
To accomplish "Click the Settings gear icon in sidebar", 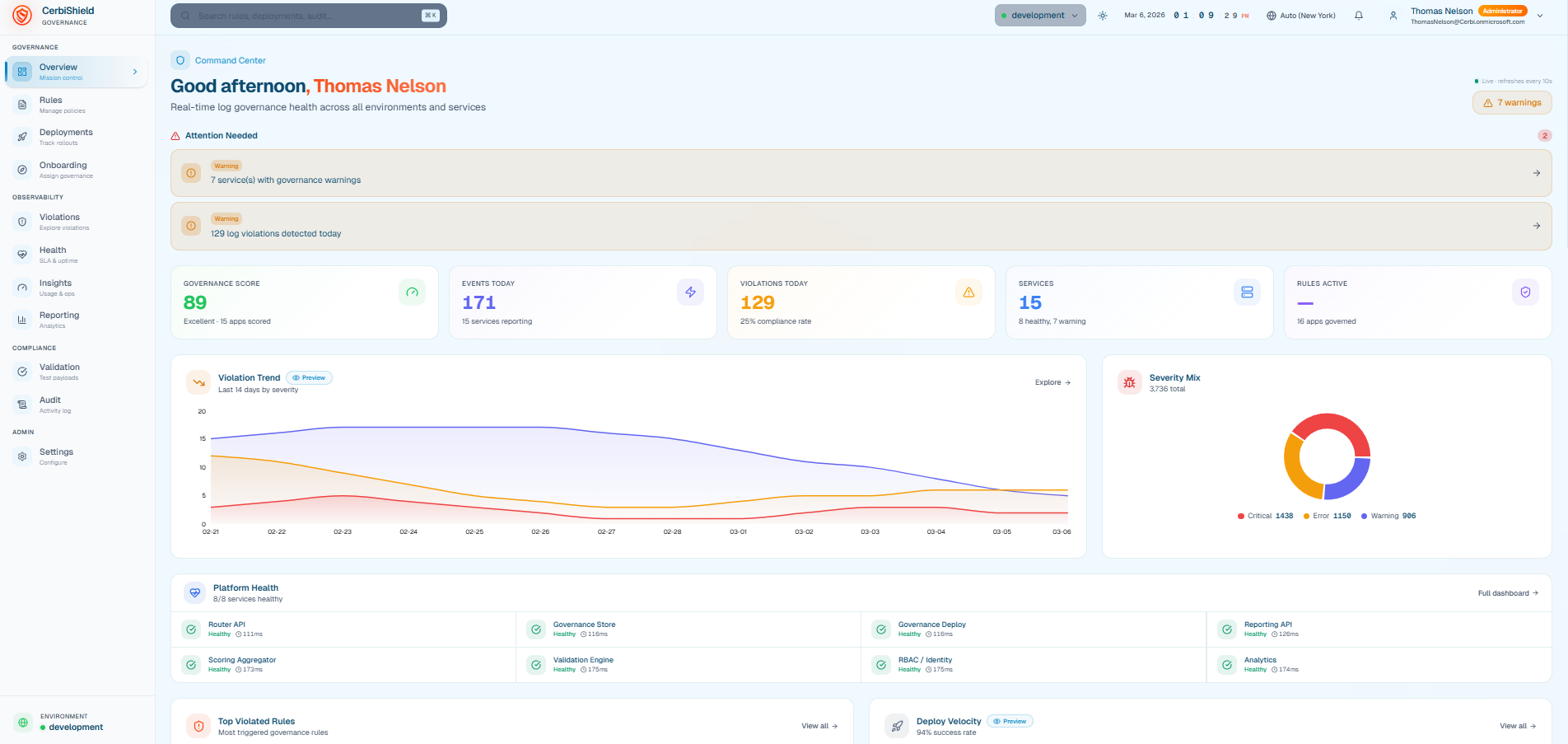I will (22, 456).
